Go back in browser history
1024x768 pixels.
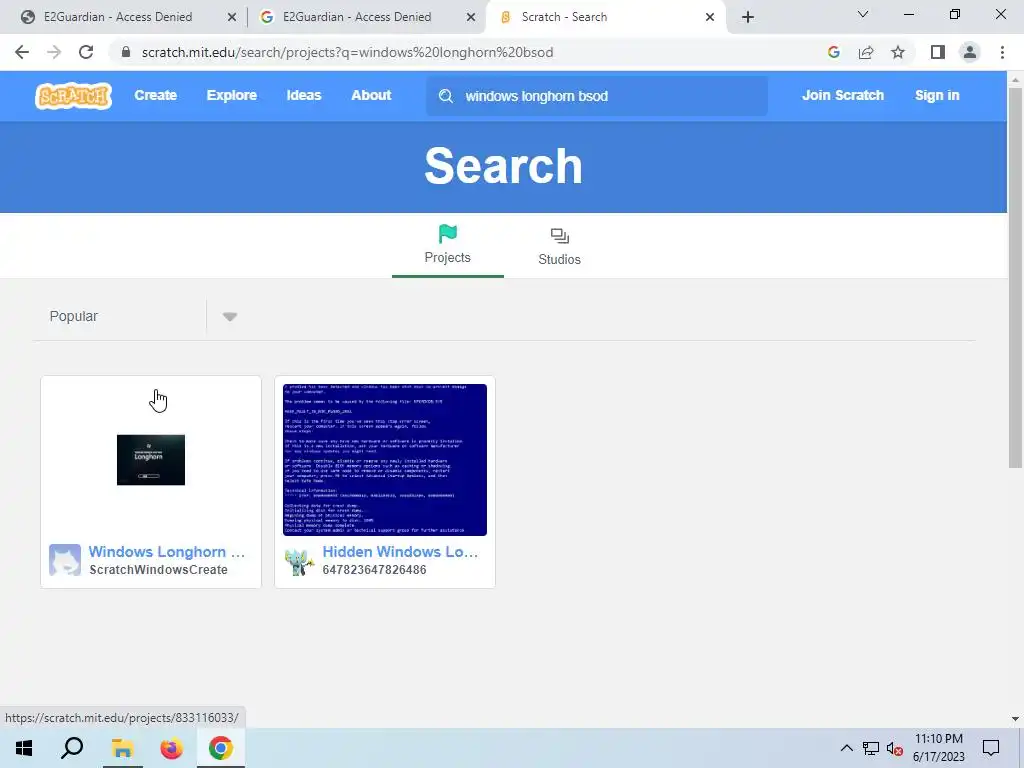pyautogui.click(x=22, y=52)
